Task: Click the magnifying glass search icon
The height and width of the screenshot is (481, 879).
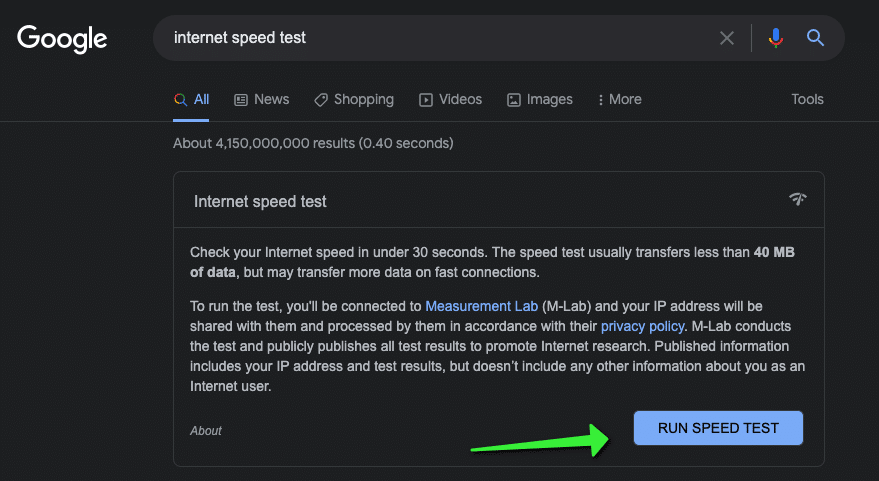Action: tap(815, 38)
